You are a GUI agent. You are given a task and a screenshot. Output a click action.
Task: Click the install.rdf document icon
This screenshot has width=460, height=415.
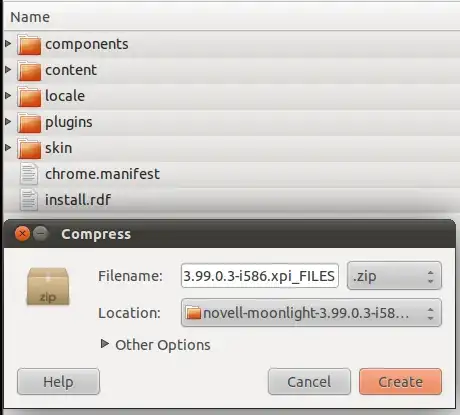coord(29,200)
